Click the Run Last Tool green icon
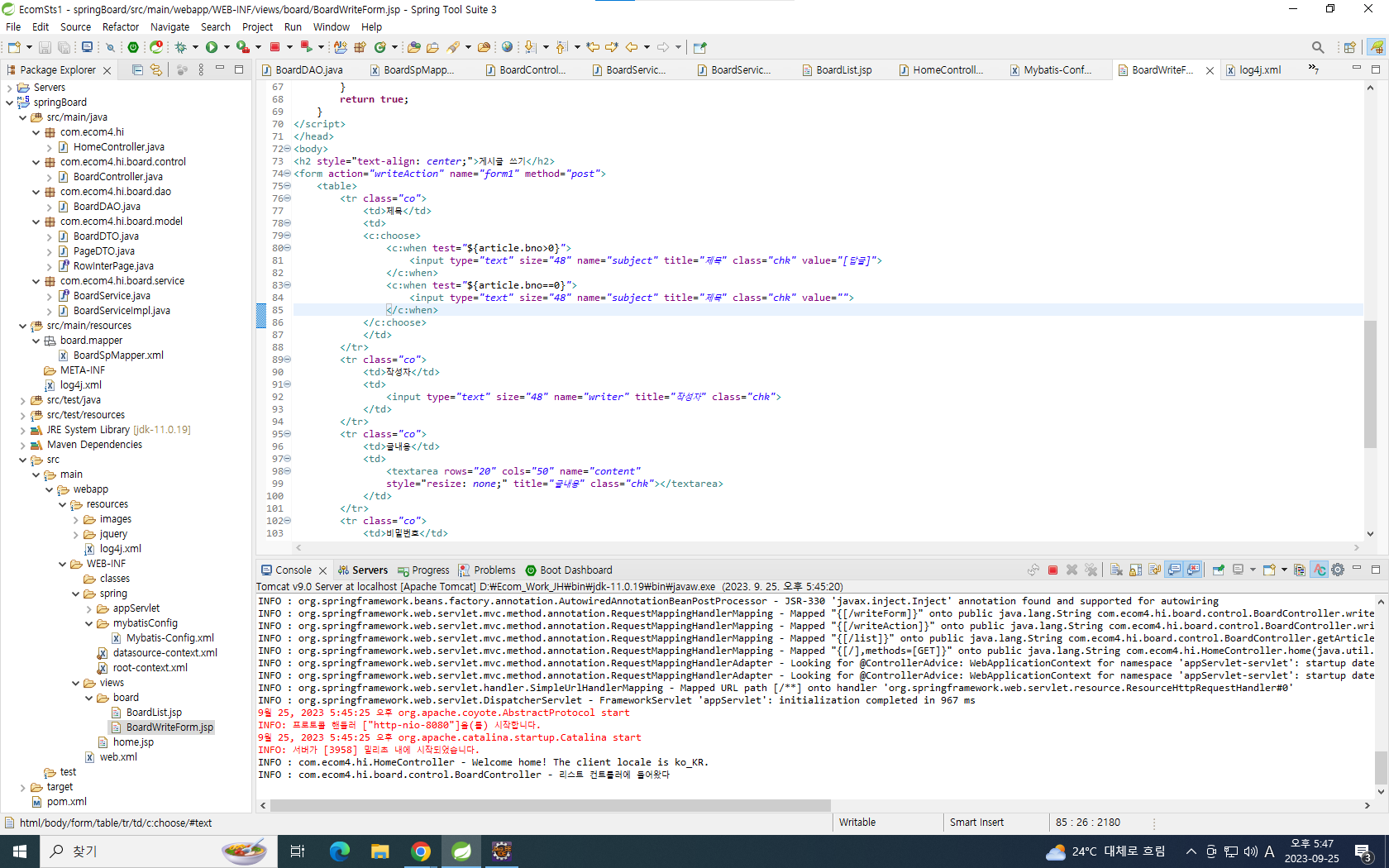Screen dimensions: 1389x868 243,47
